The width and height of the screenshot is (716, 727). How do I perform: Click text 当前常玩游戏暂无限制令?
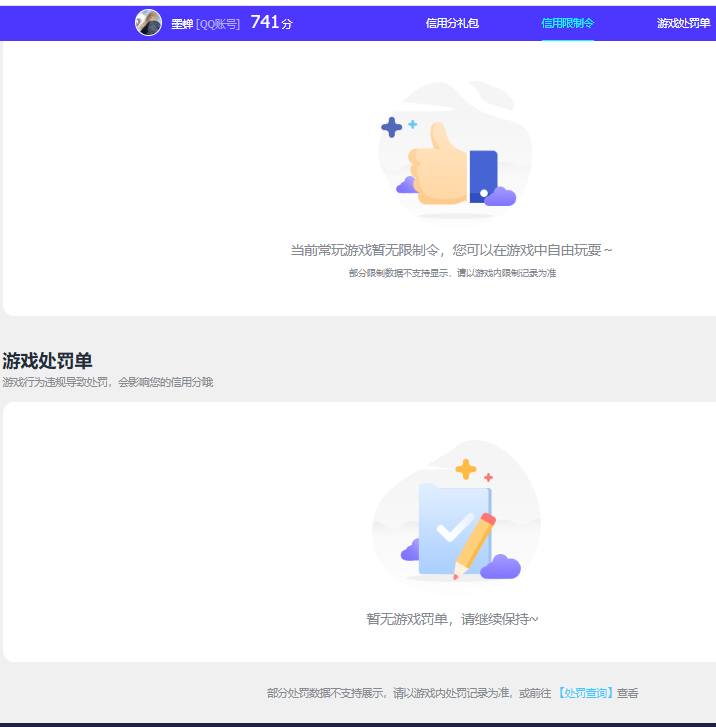click(x=364, y=250)
